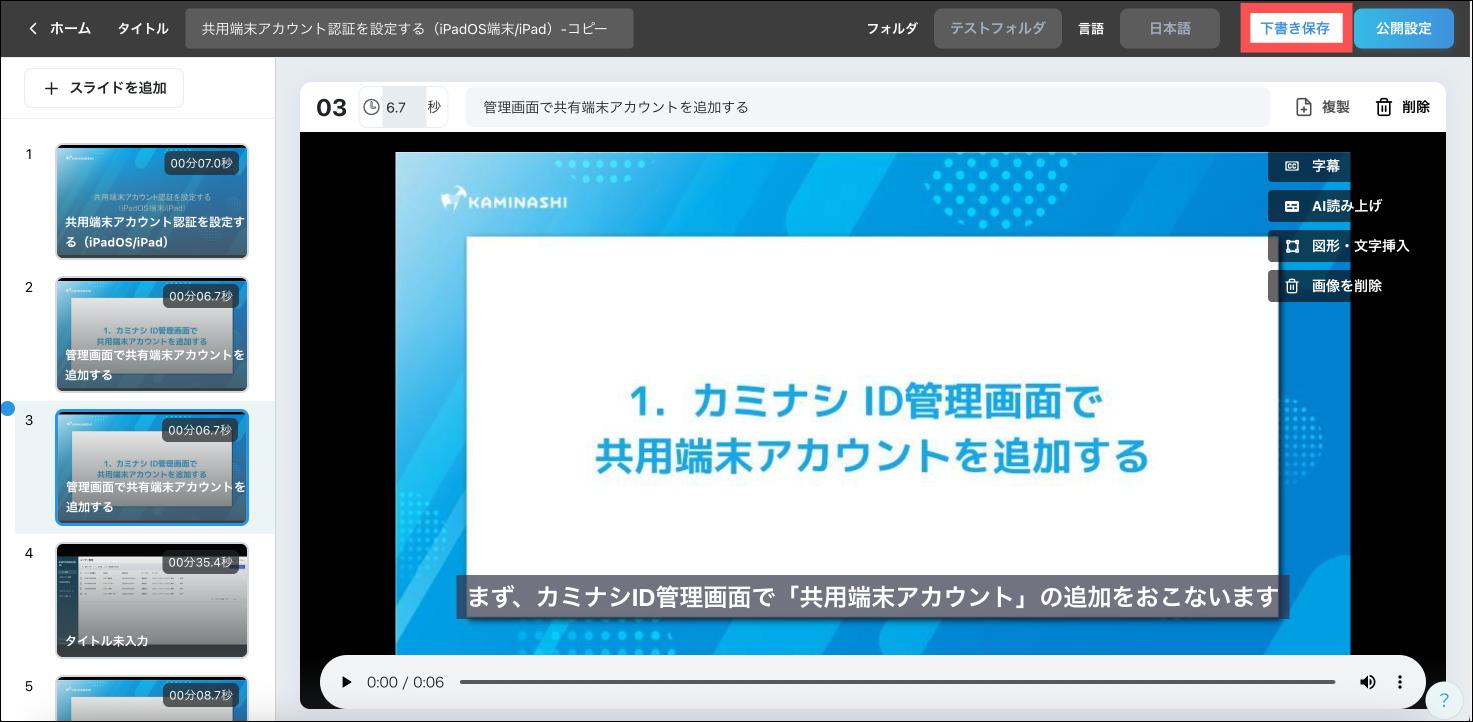Click the 図形・文字挿入 menu label
The height and width of the screenshot is (722, 1473).
point(1361,246)
